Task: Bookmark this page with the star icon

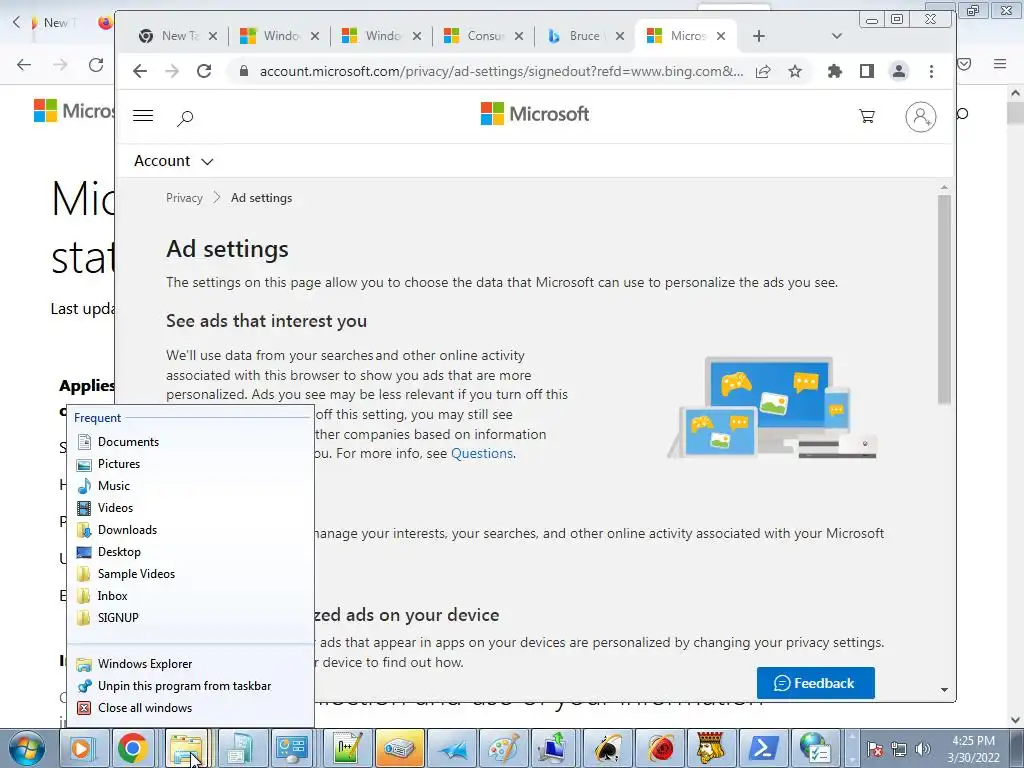Action: click(x=795, y=71)
